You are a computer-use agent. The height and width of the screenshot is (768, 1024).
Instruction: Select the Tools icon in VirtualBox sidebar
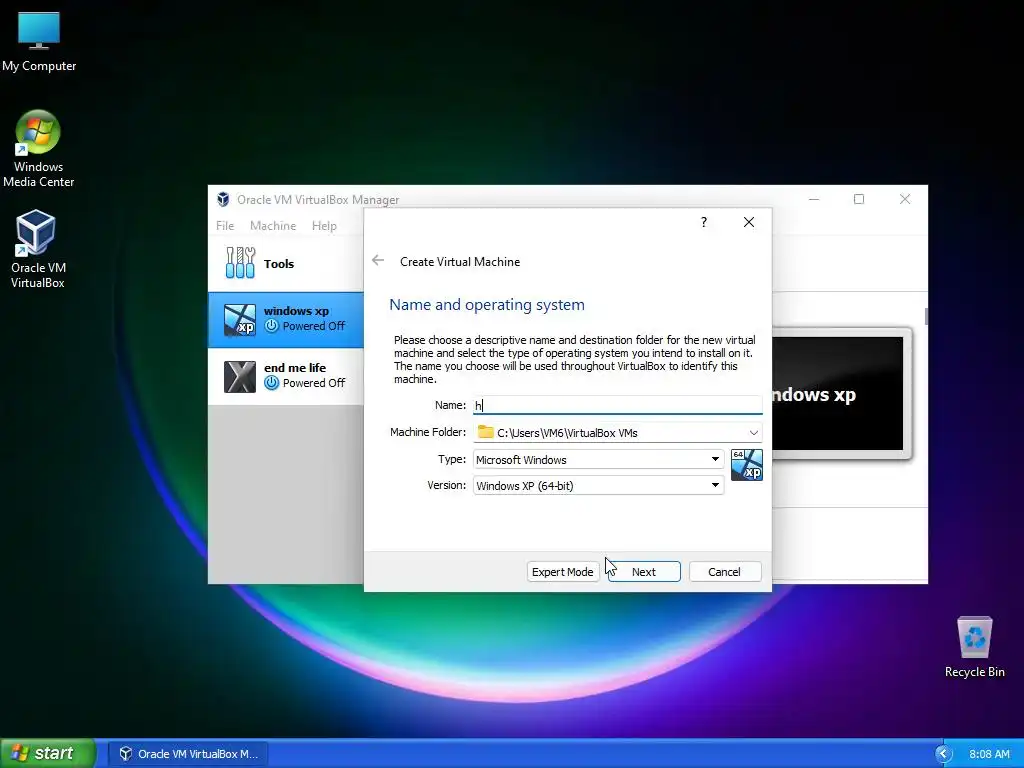point(240,263)
